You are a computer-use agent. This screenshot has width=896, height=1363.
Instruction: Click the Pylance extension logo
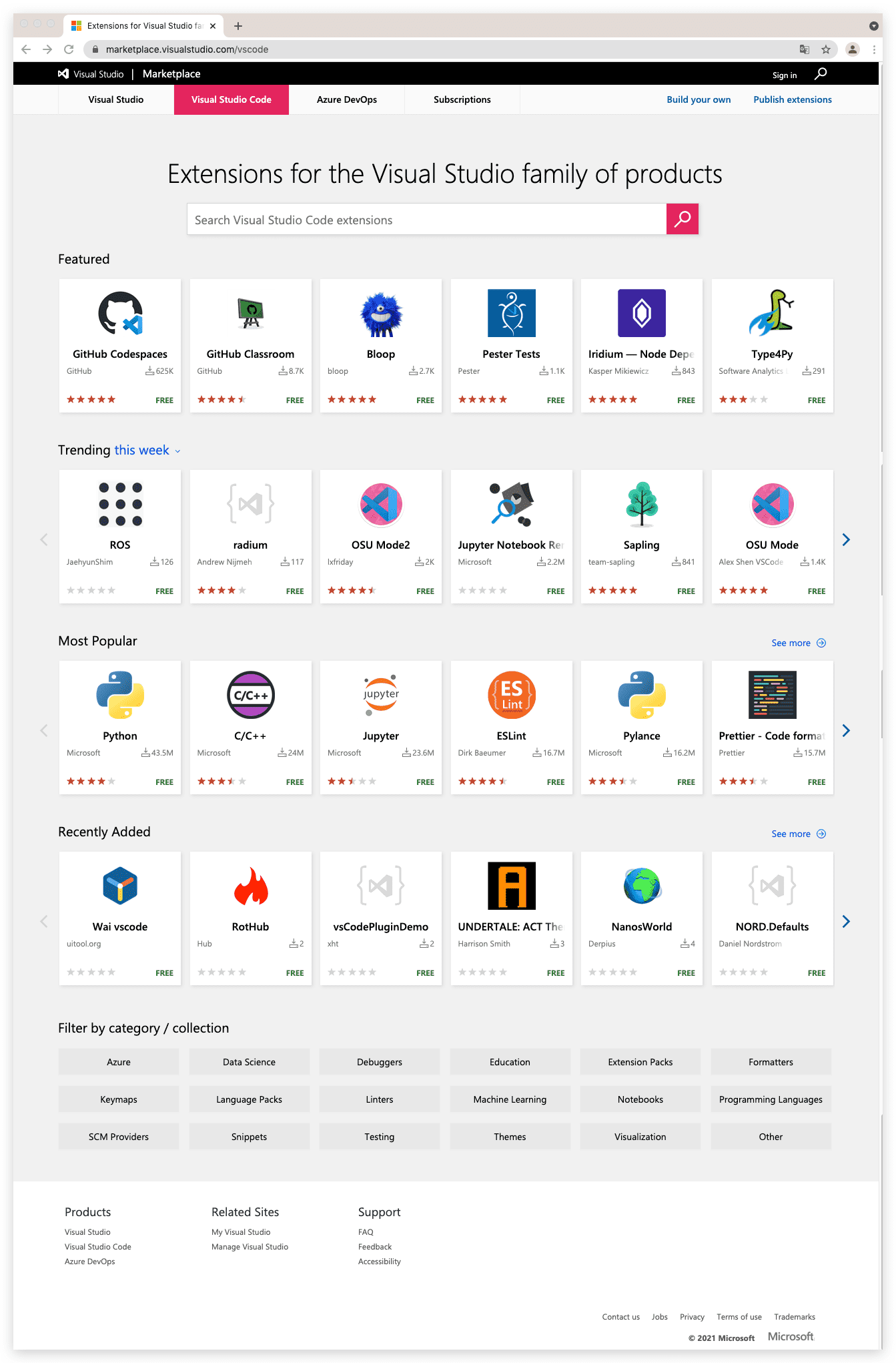642,695
